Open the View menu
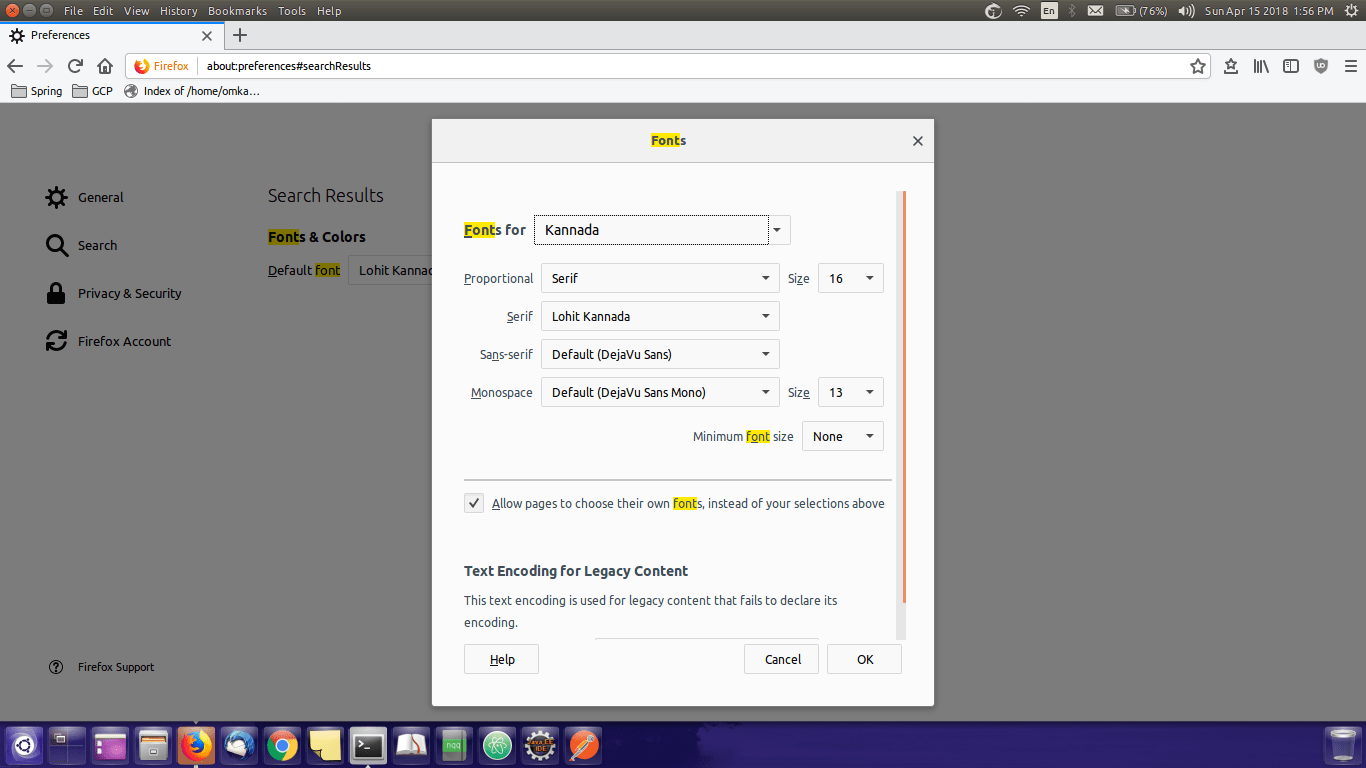The image size is (1366, 768). pyautogui.click(x=137, y=11)
